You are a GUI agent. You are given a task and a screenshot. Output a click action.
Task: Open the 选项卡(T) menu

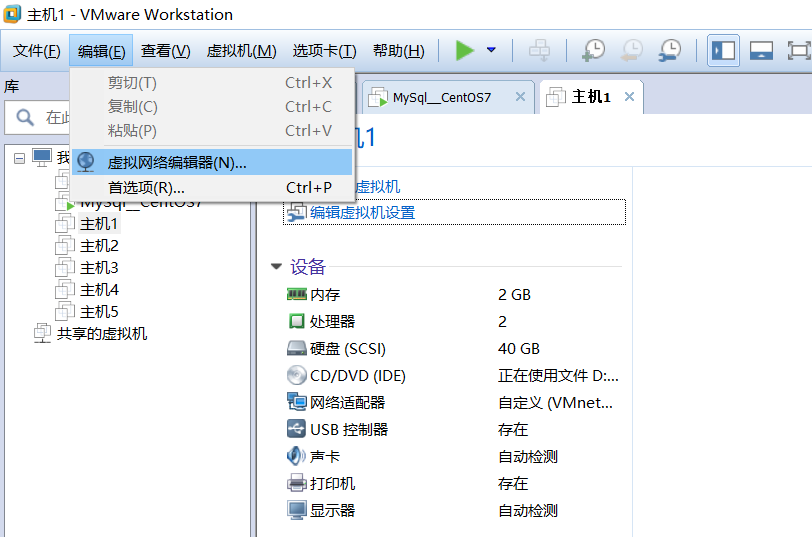tap(324, 51)
